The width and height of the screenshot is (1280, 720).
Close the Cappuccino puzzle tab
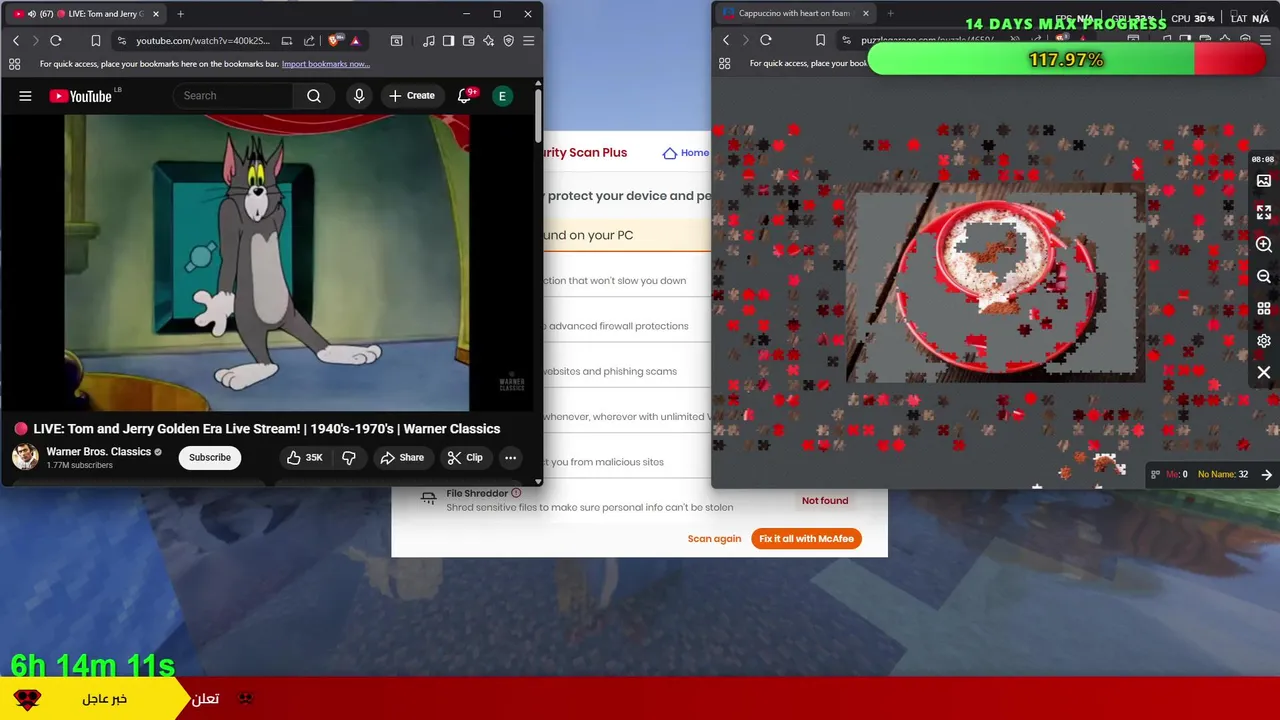tap(866, 14)
